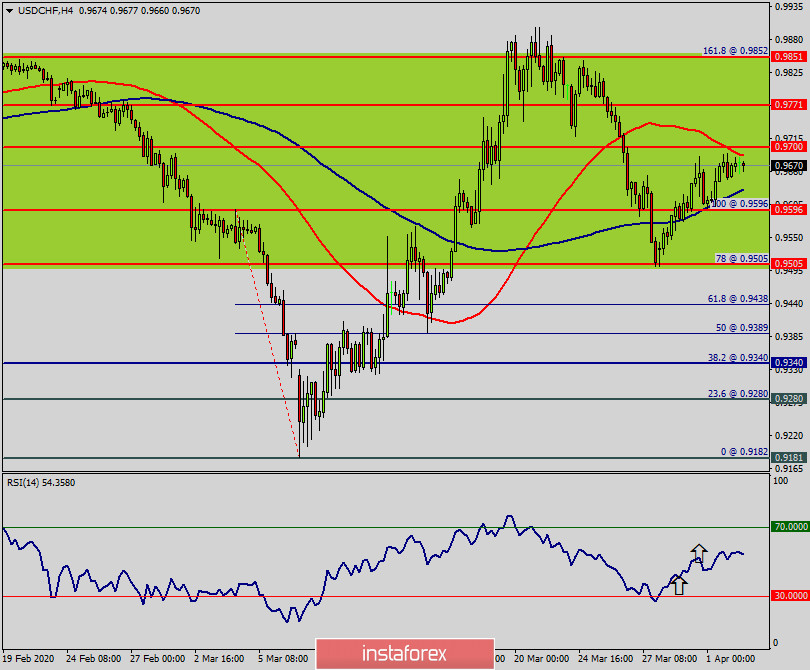
Task: Click the lower up-arrow marker in the RSI panel
Action: click(679, 585)
